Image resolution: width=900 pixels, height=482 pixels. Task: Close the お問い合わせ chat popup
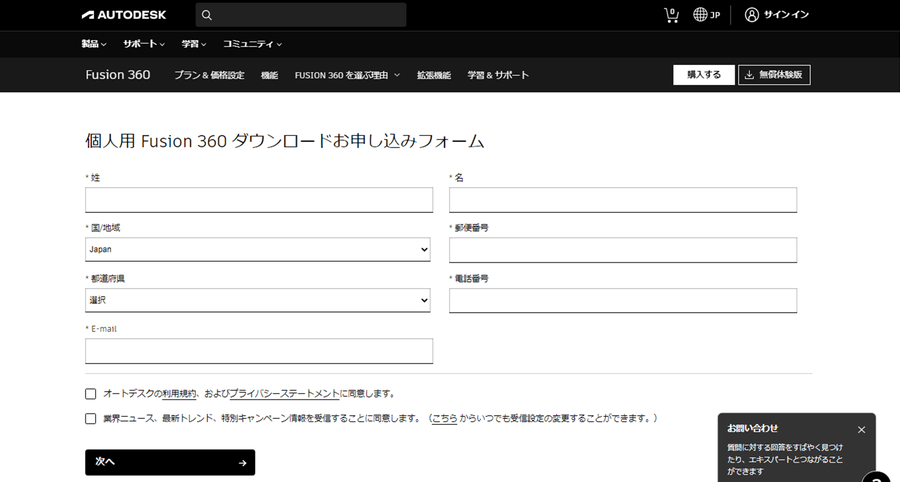click(861, 429)
